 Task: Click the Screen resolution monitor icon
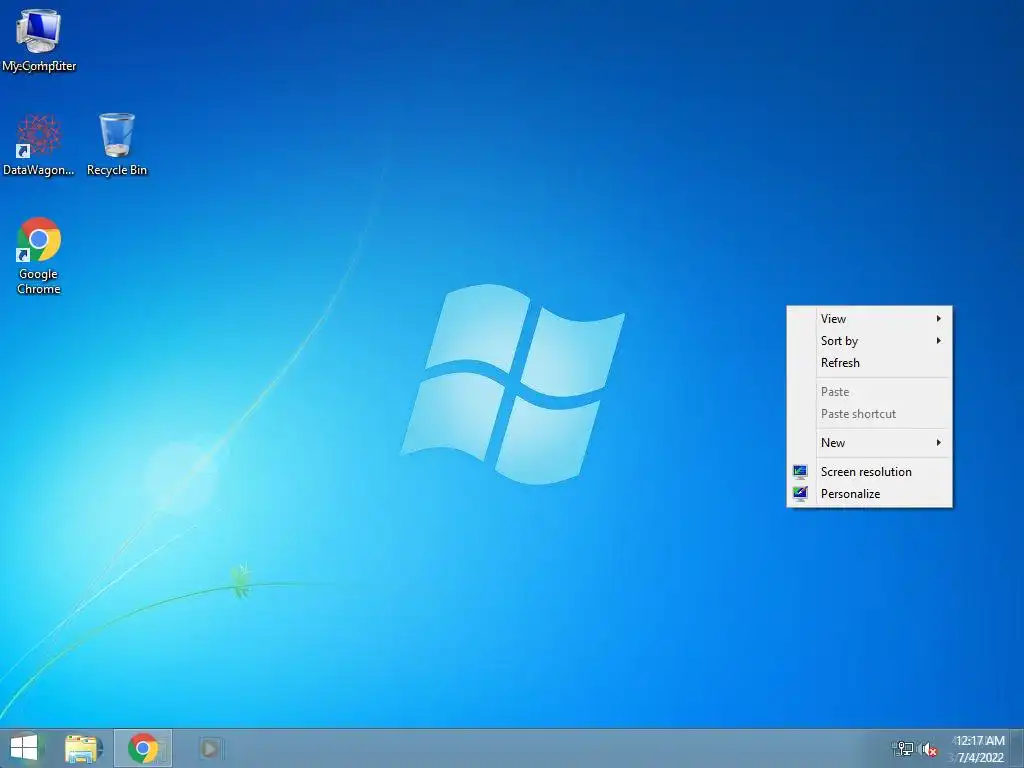pyautogui.click(x=800, y=472)
